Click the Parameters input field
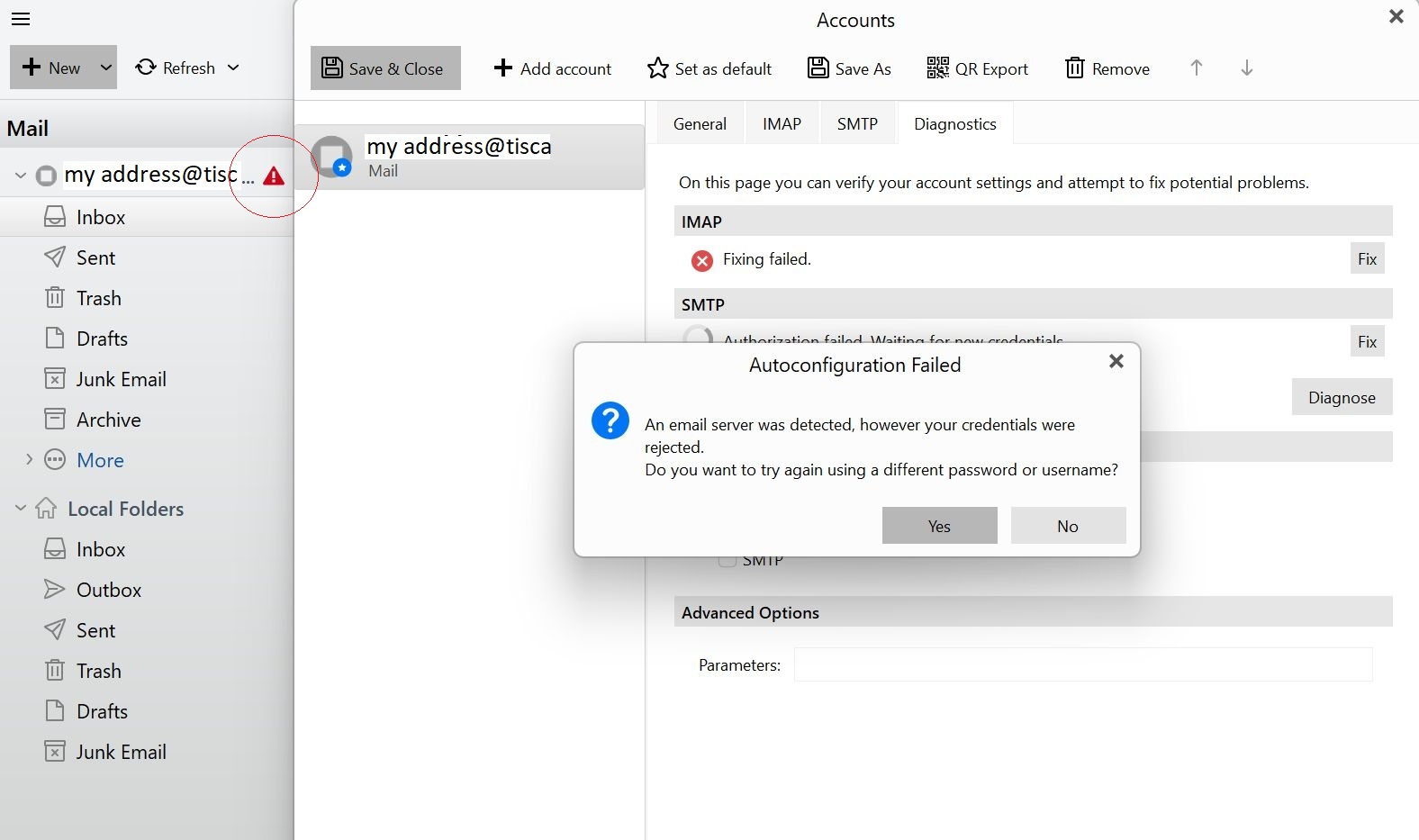 click(1083, 664)
